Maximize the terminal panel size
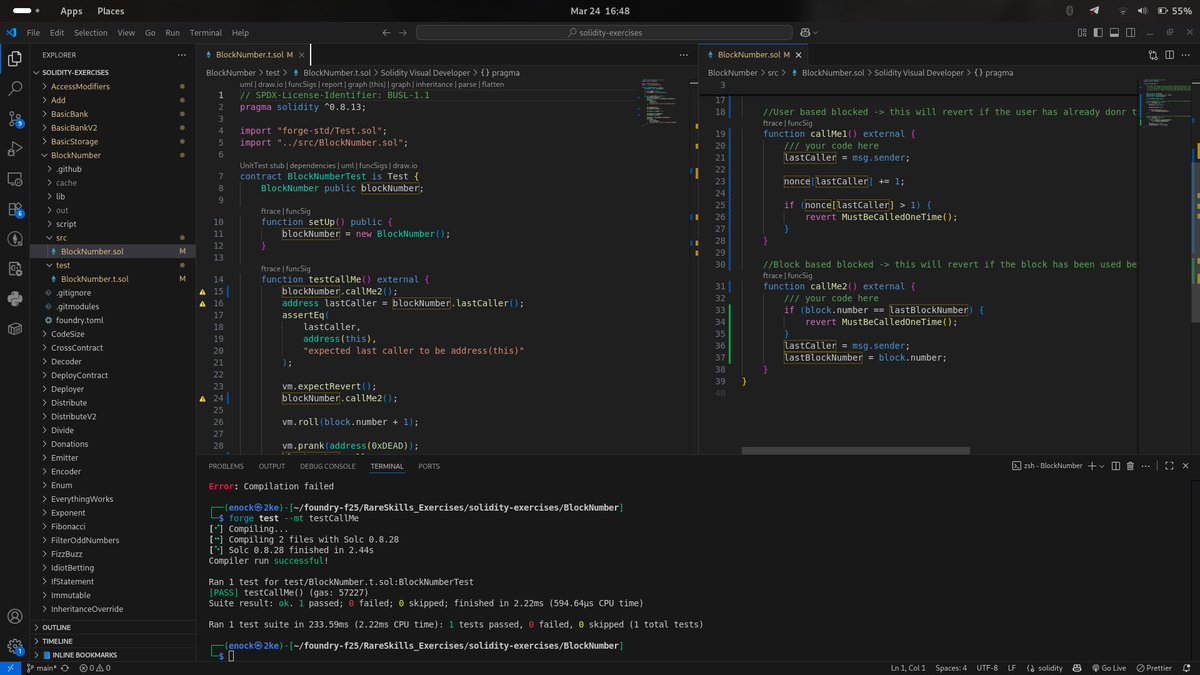 coord(1168,466)
